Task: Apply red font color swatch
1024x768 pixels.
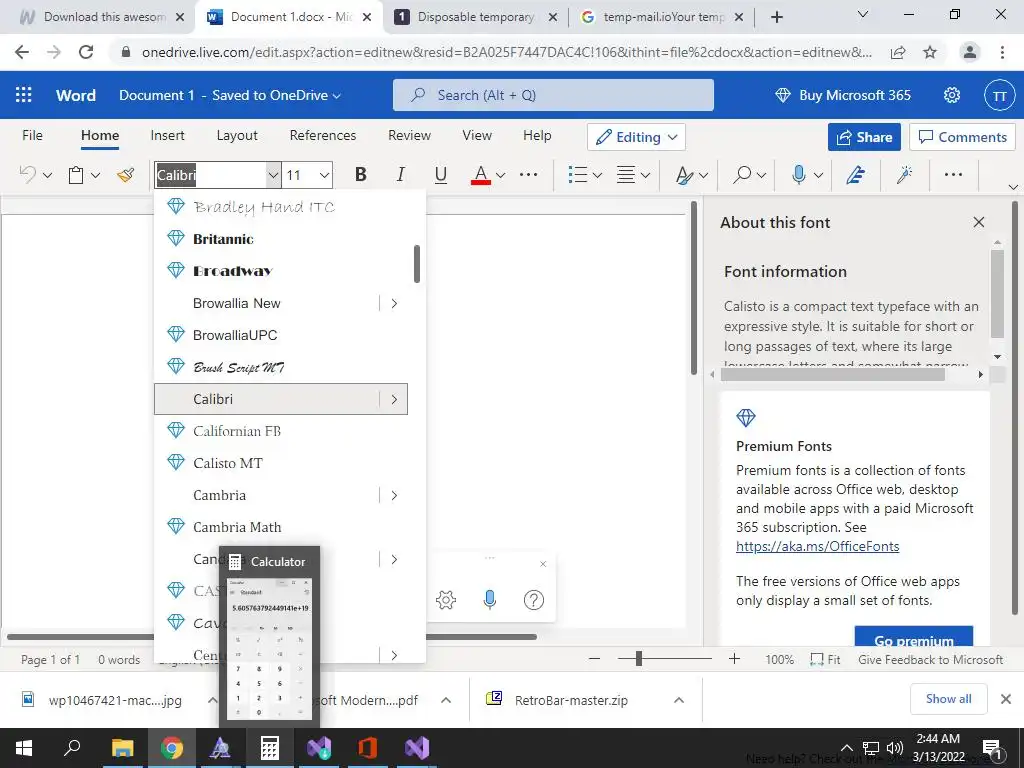Action: coord(481,175)
